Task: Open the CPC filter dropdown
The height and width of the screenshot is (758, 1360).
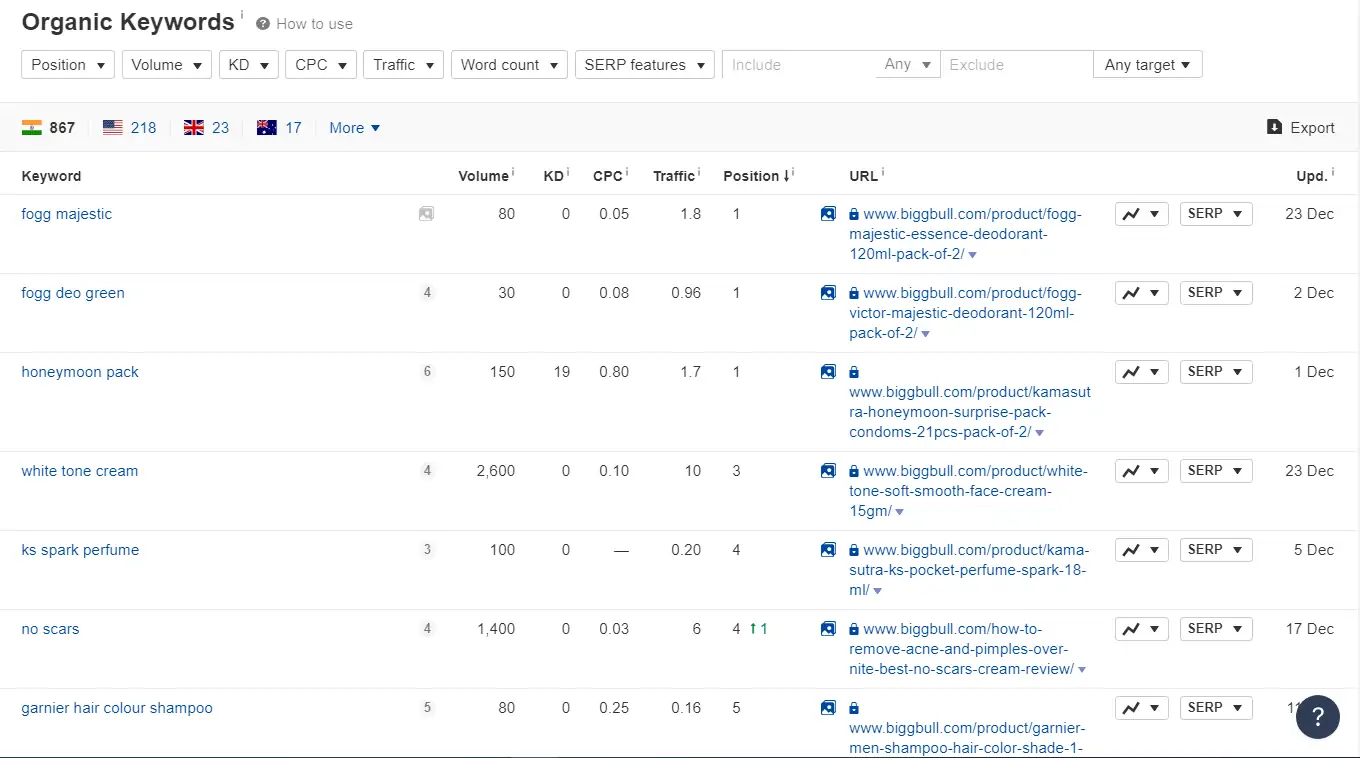Action: [321, 65]
